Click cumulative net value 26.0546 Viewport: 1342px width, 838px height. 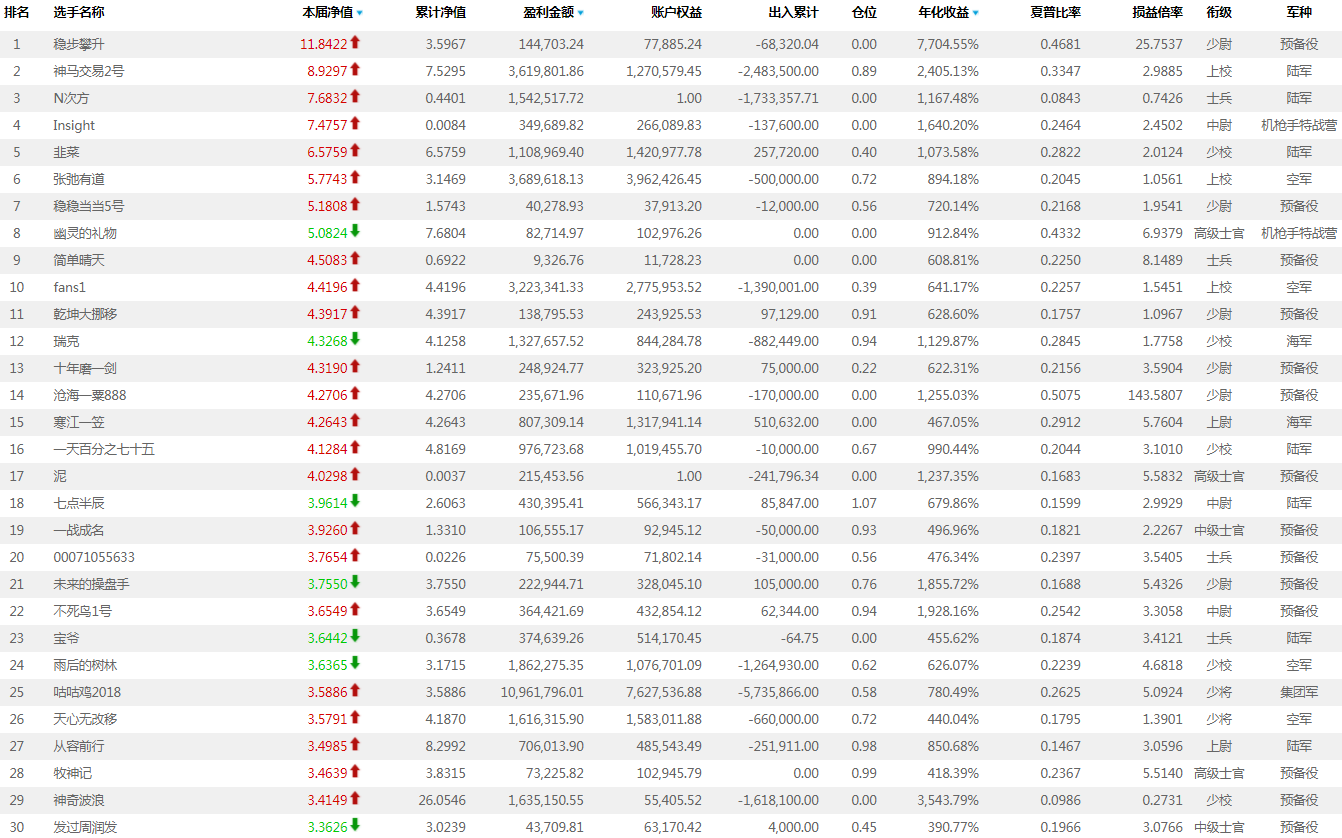pos(442,800)
